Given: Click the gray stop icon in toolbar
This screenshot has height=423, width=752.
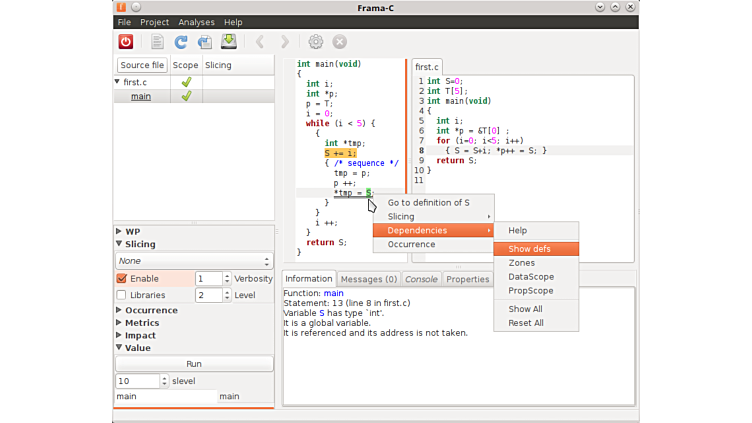Looking at the screenshot, I should (340, 42).
